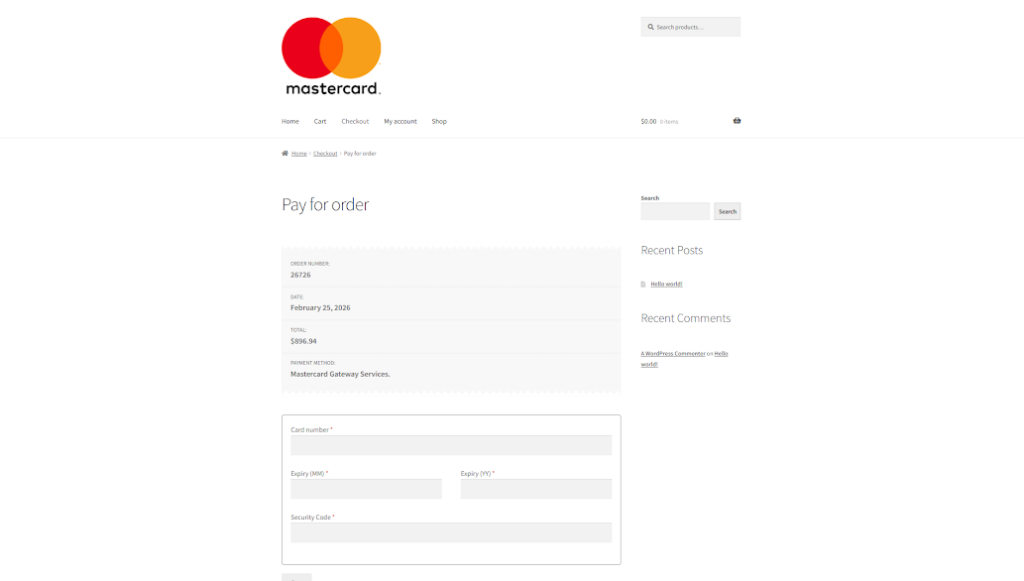
Task: Click the home icon in the breadcrumb
Action: [285, 152]
